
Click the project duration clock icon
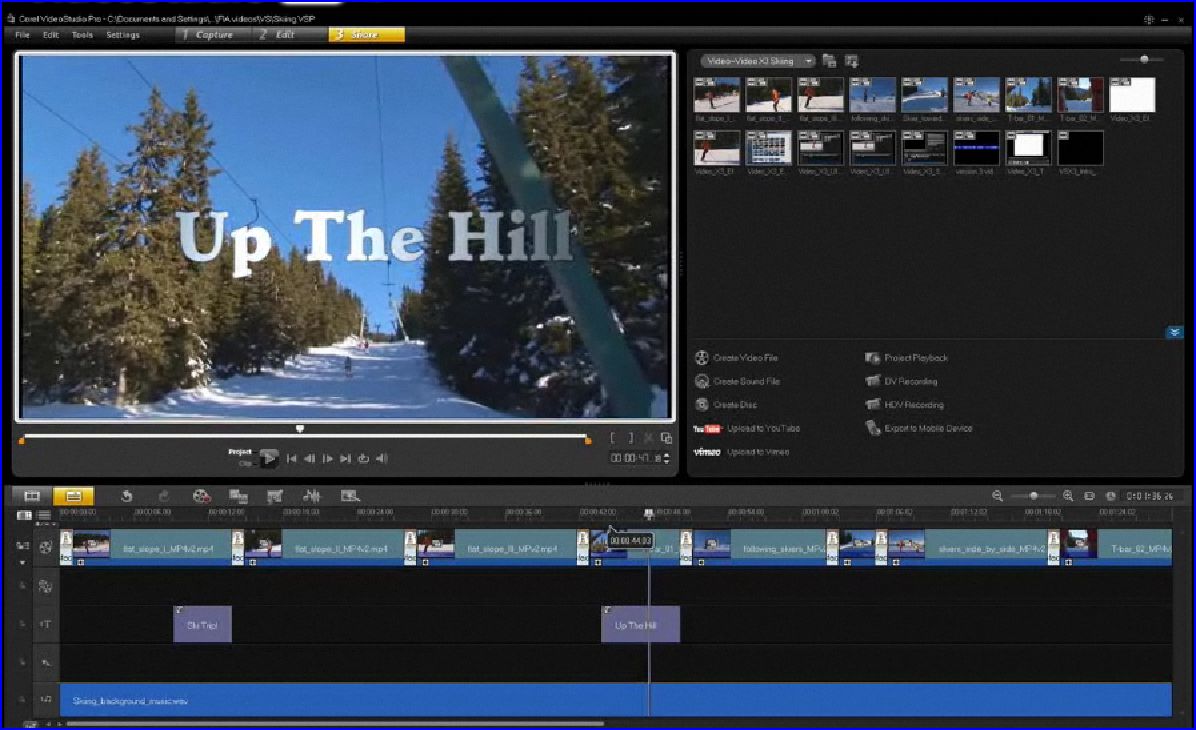pyautogui.click(x=1111, y=497)
